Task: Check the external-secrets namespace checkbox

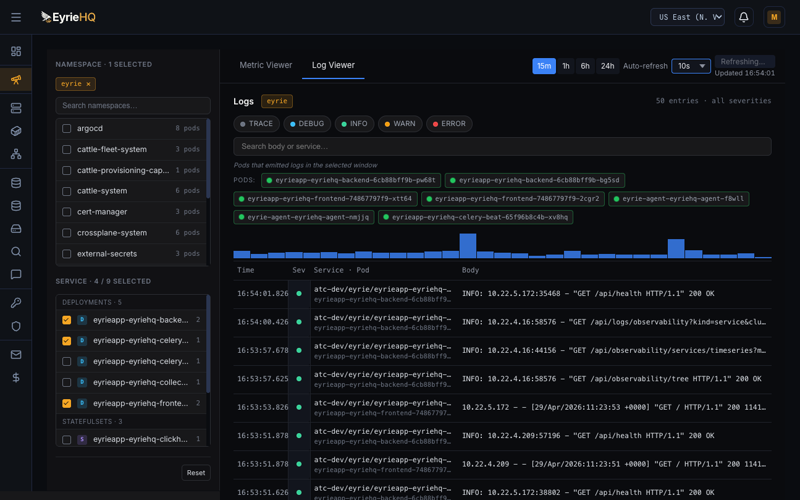Action: (x=66, y=254)
